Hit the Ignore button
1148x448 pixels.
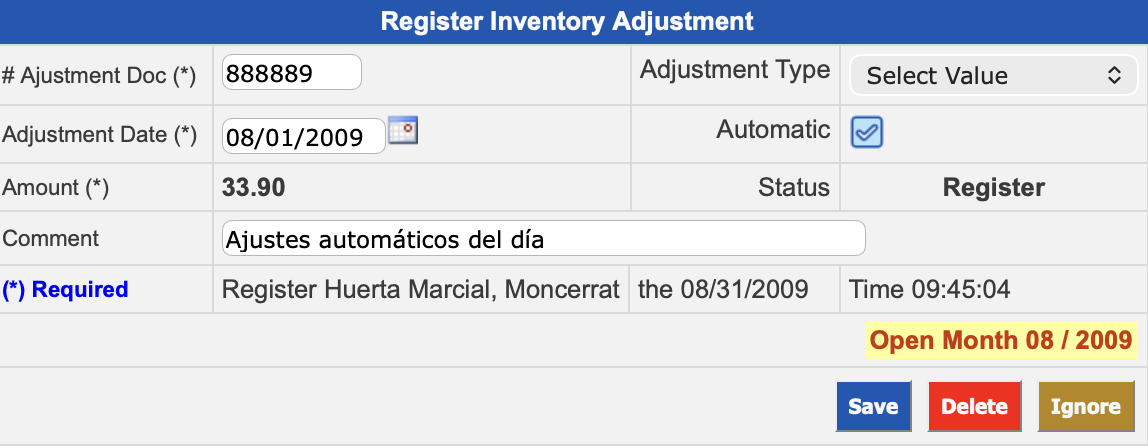coord(1085,406)
